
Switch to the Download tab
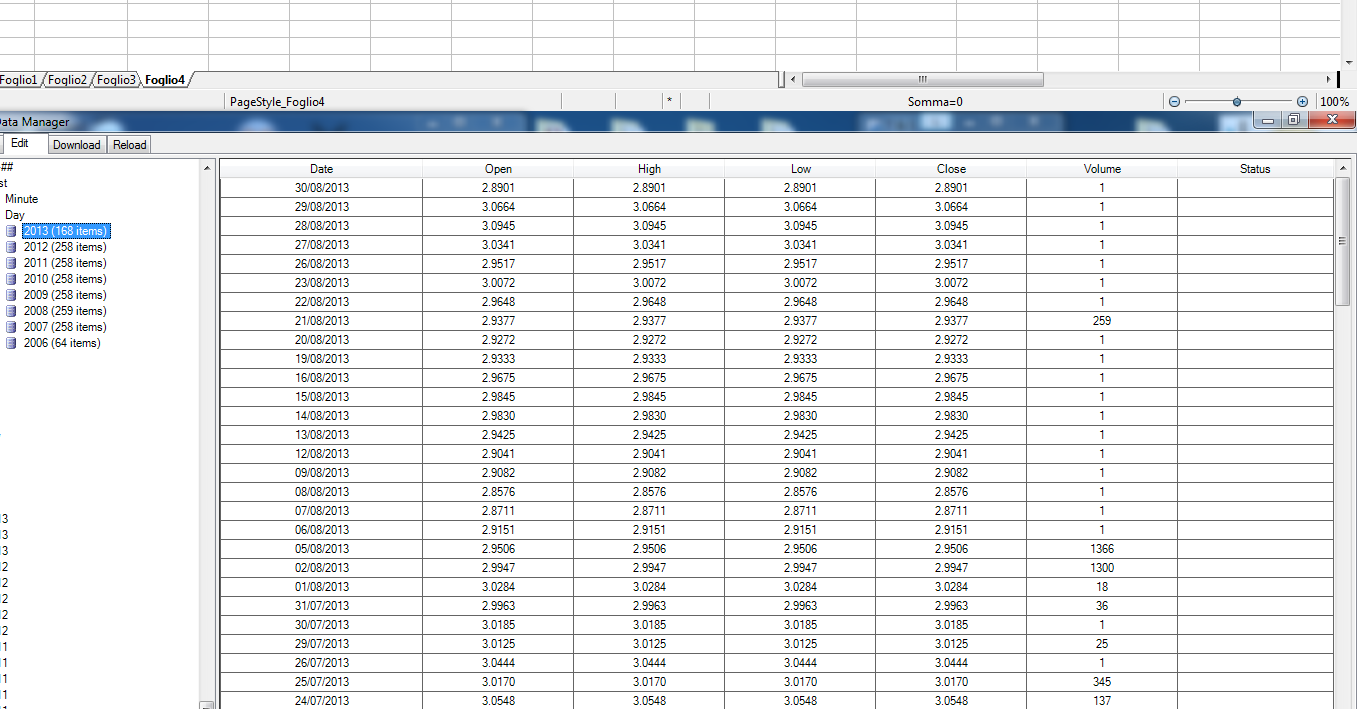[77, 145]
